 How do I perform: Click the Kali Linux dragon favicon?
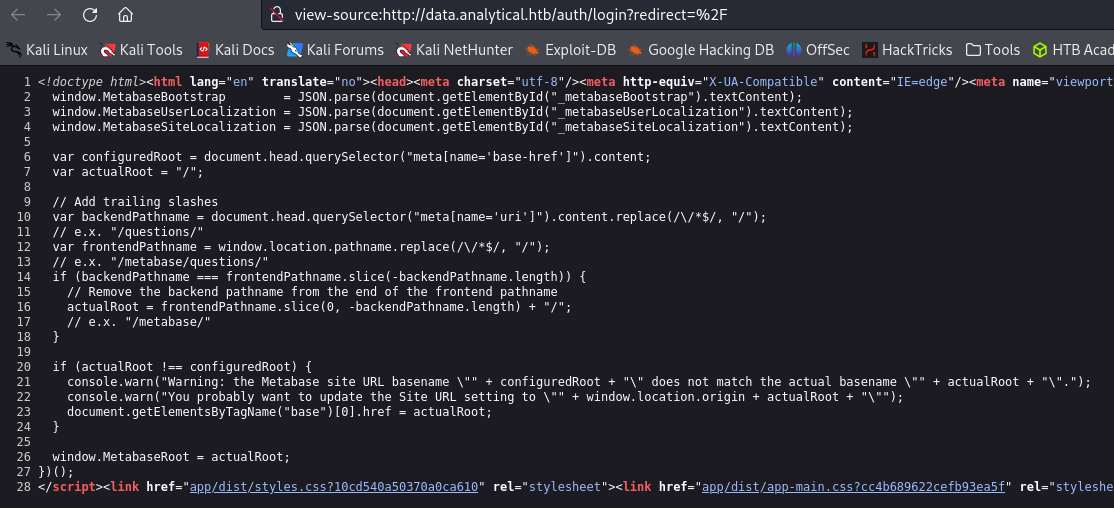[x=13, y=50]
